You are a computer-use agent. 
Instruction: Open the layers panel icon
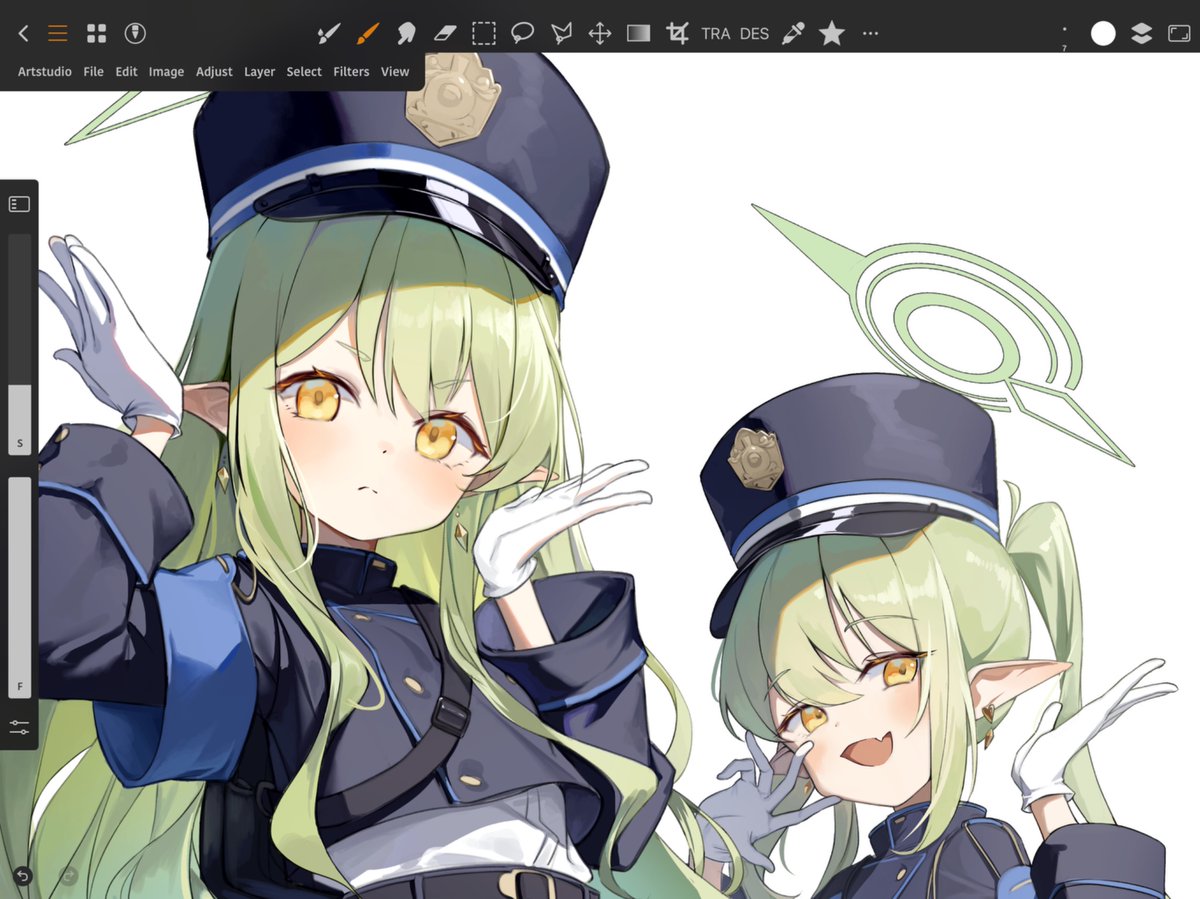(x=1141, y=33)
